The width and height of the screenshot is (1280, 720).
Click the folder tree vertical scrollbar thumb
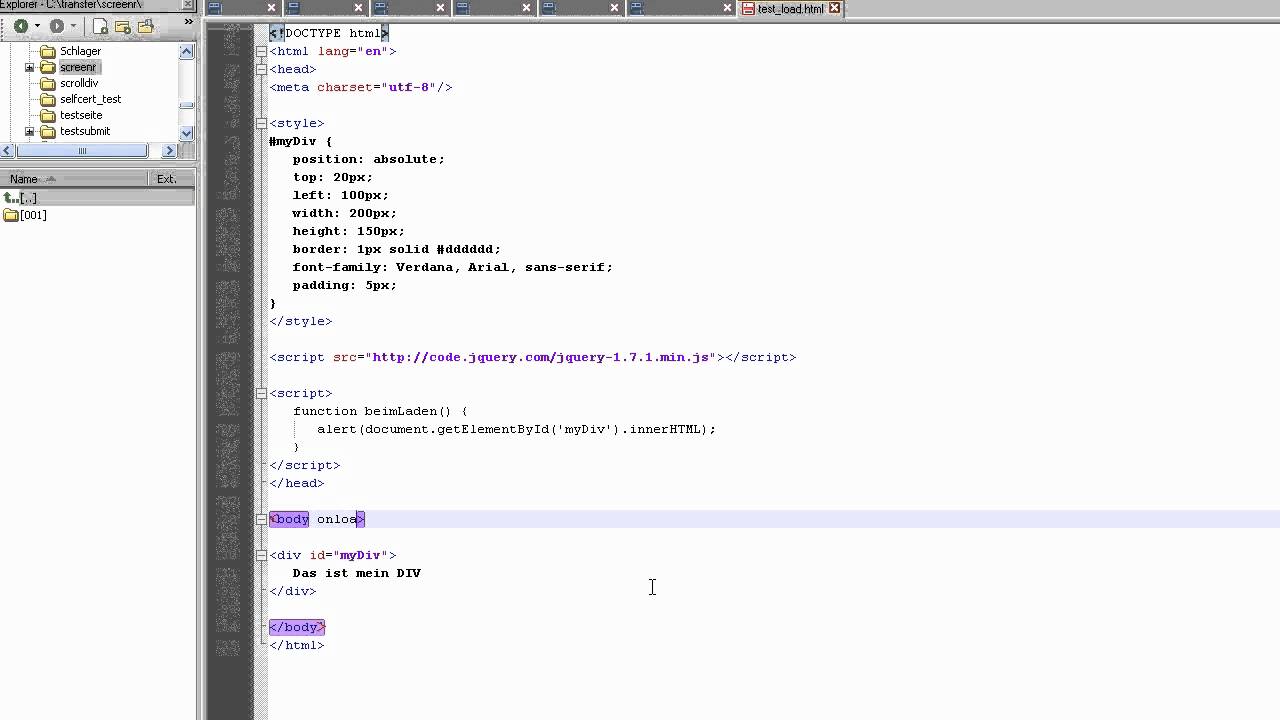point(187,105)
